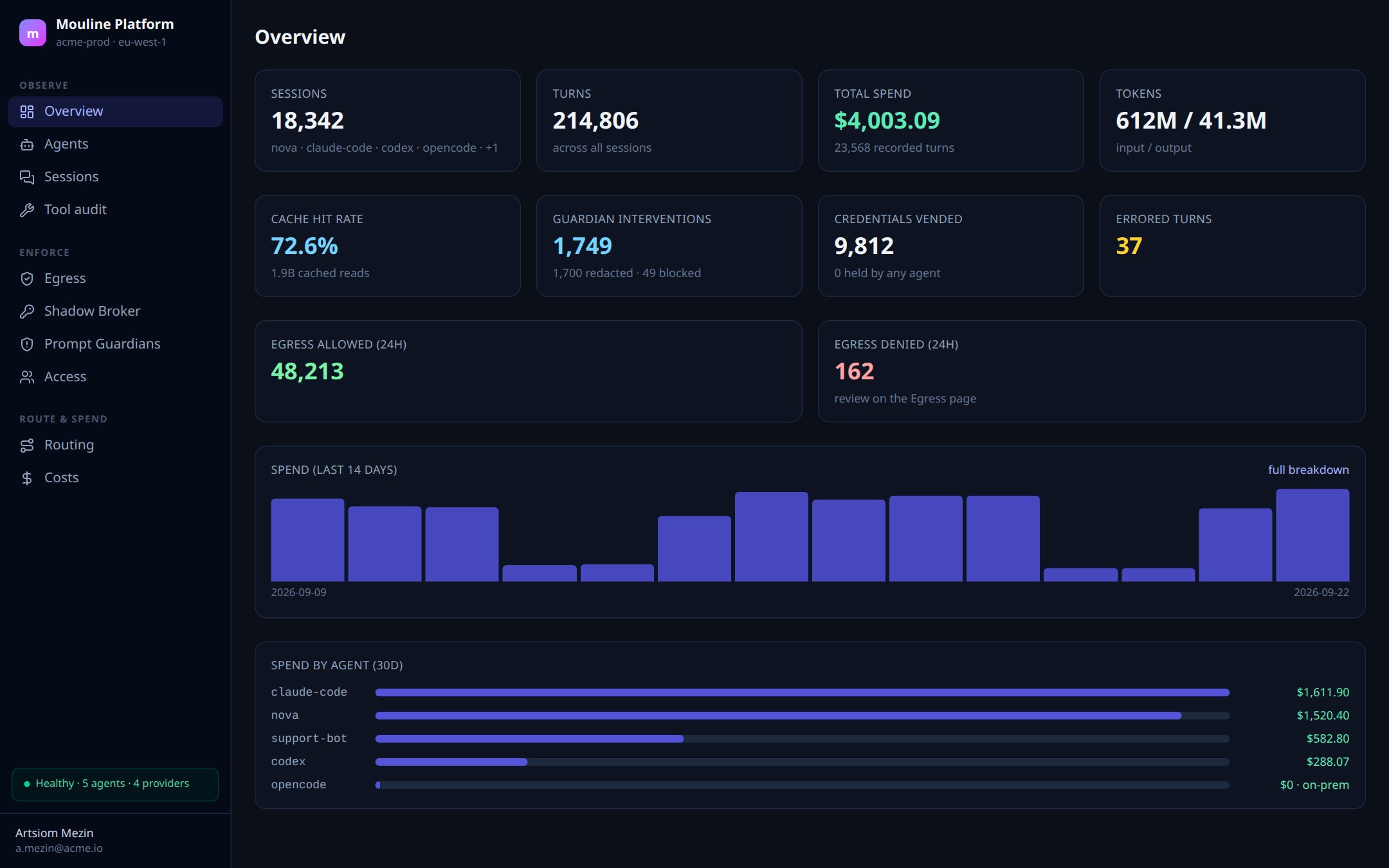Click the last spend bar above 2026-09-22
Image resolution: width=1389 pixels, height=868 pixels.
point(1312,535)
